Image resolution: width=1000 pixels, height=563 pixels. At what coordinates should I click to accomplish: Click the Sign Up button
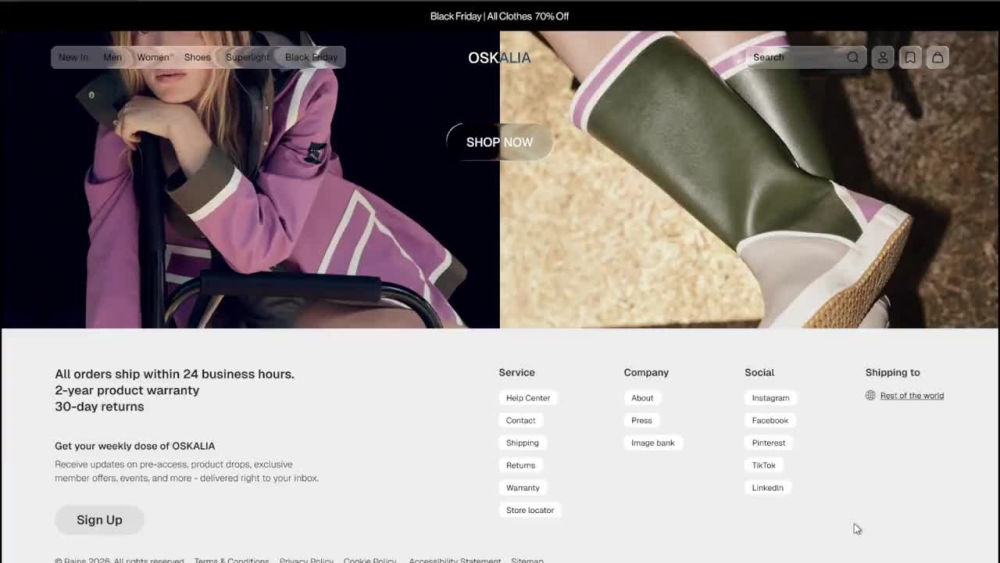99,520
